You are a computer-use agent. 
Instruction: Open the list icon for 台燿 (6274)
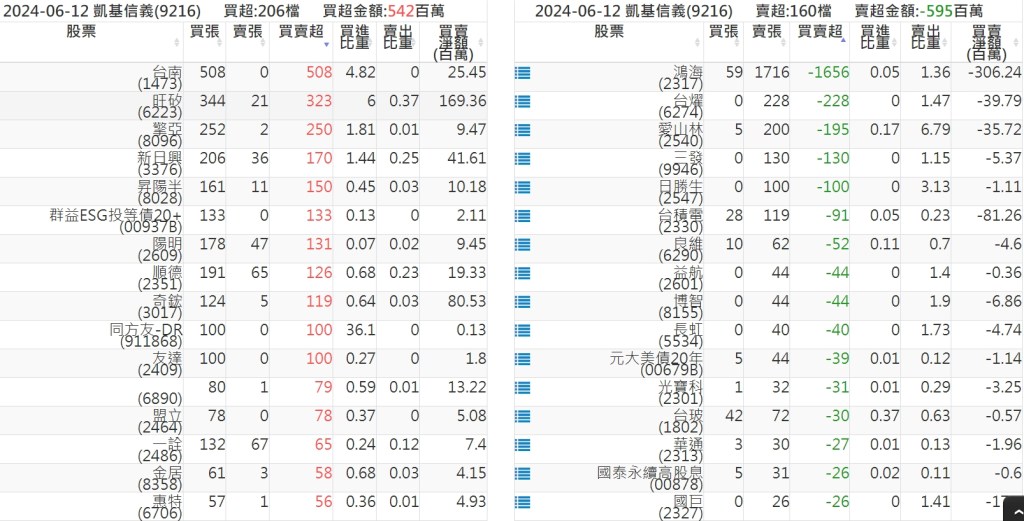[x=521, y=101]
